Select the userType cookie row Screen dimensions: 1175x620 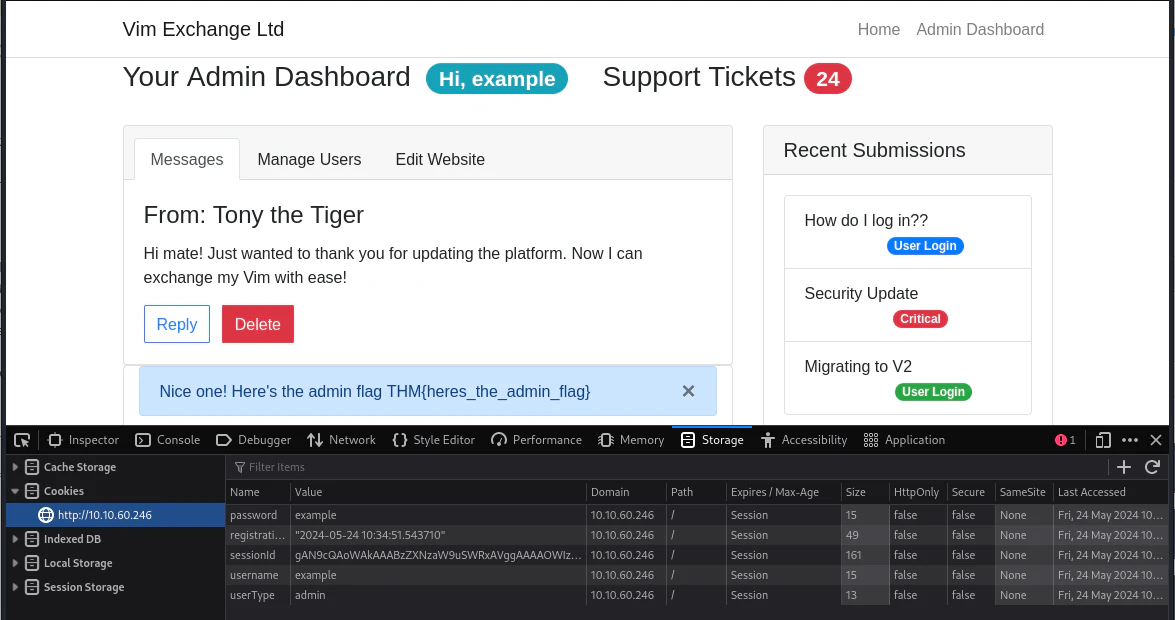pyautogui.click(x=695, y=595)
